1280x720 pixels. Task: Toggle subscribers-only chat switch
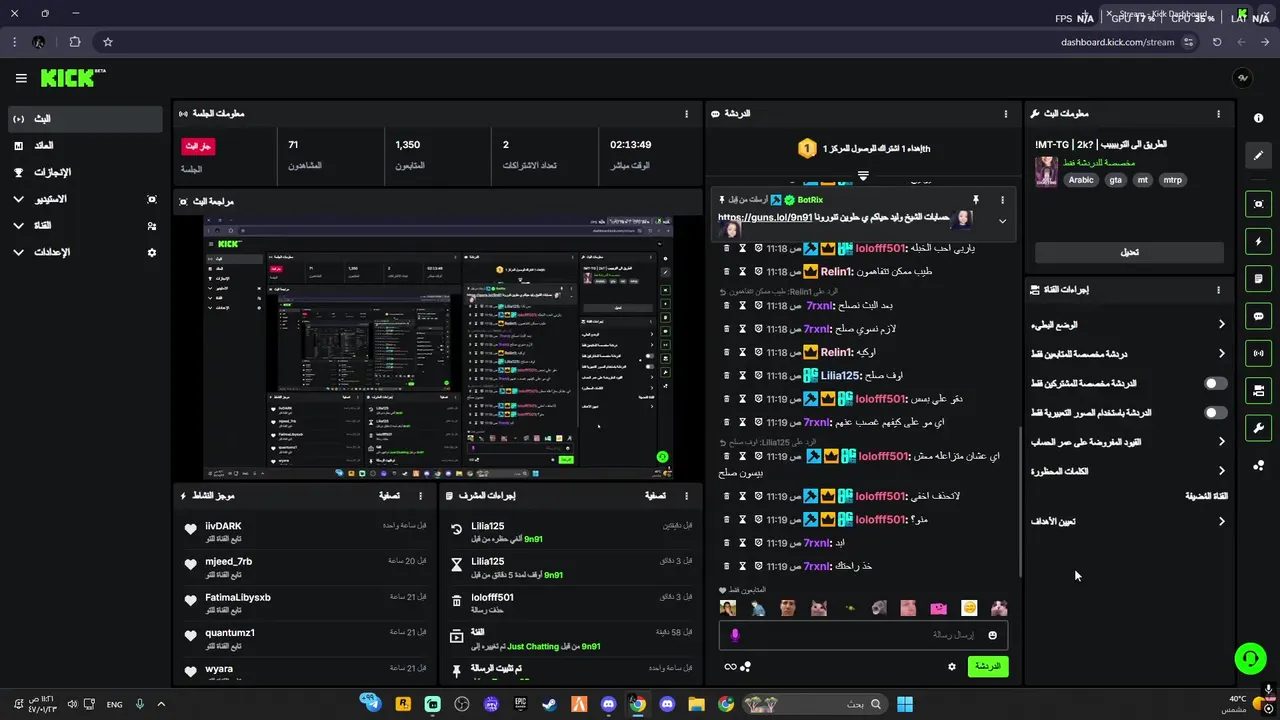1215,383
